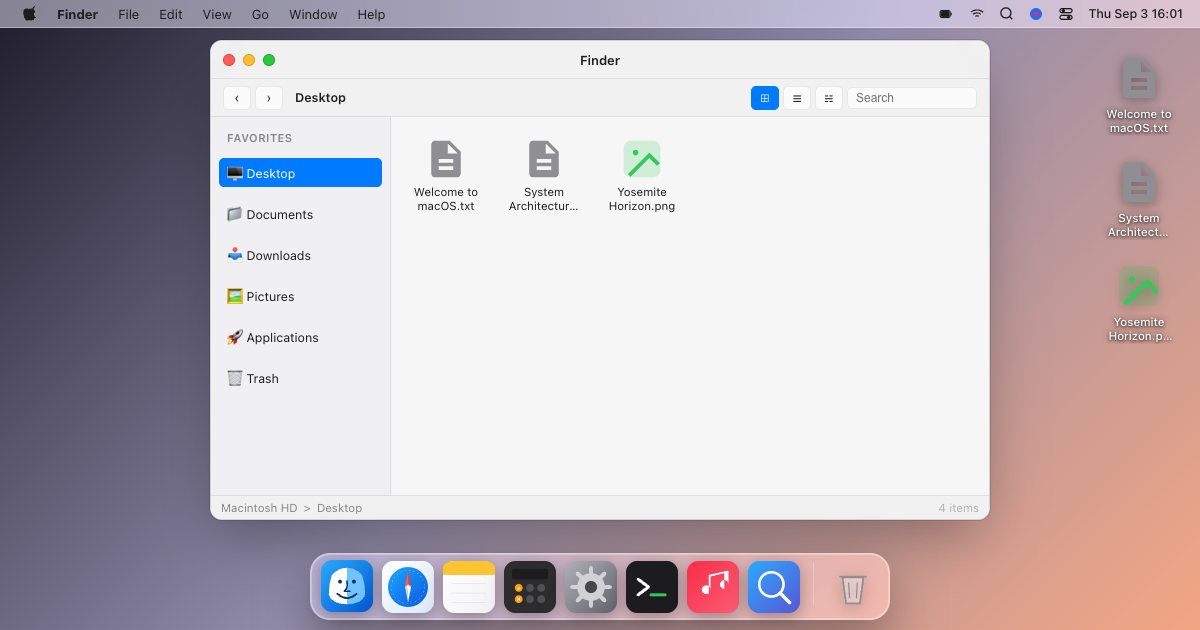The width and height of the screenshot is (1200, 630).
Task: Click the date and time display
Action: coord(1135,14)
